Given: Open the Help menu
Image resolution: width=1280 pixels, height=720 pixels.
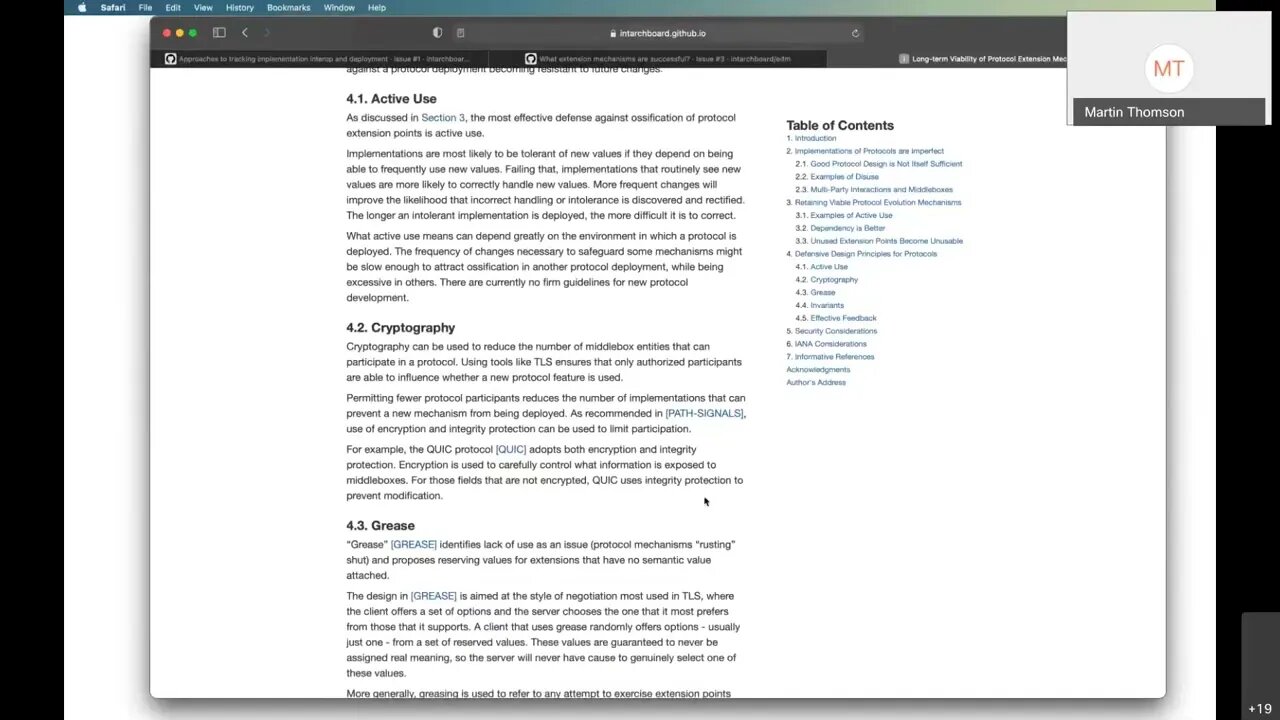Looking at the screenshot, I should click(377, 7).
